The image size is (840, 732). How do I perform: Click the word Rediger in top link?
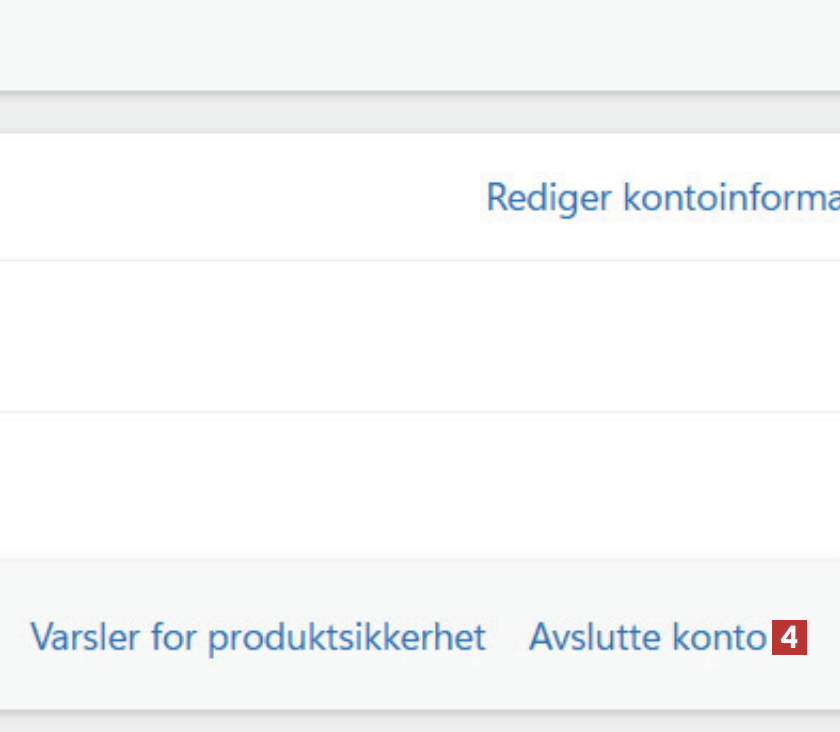548,198
